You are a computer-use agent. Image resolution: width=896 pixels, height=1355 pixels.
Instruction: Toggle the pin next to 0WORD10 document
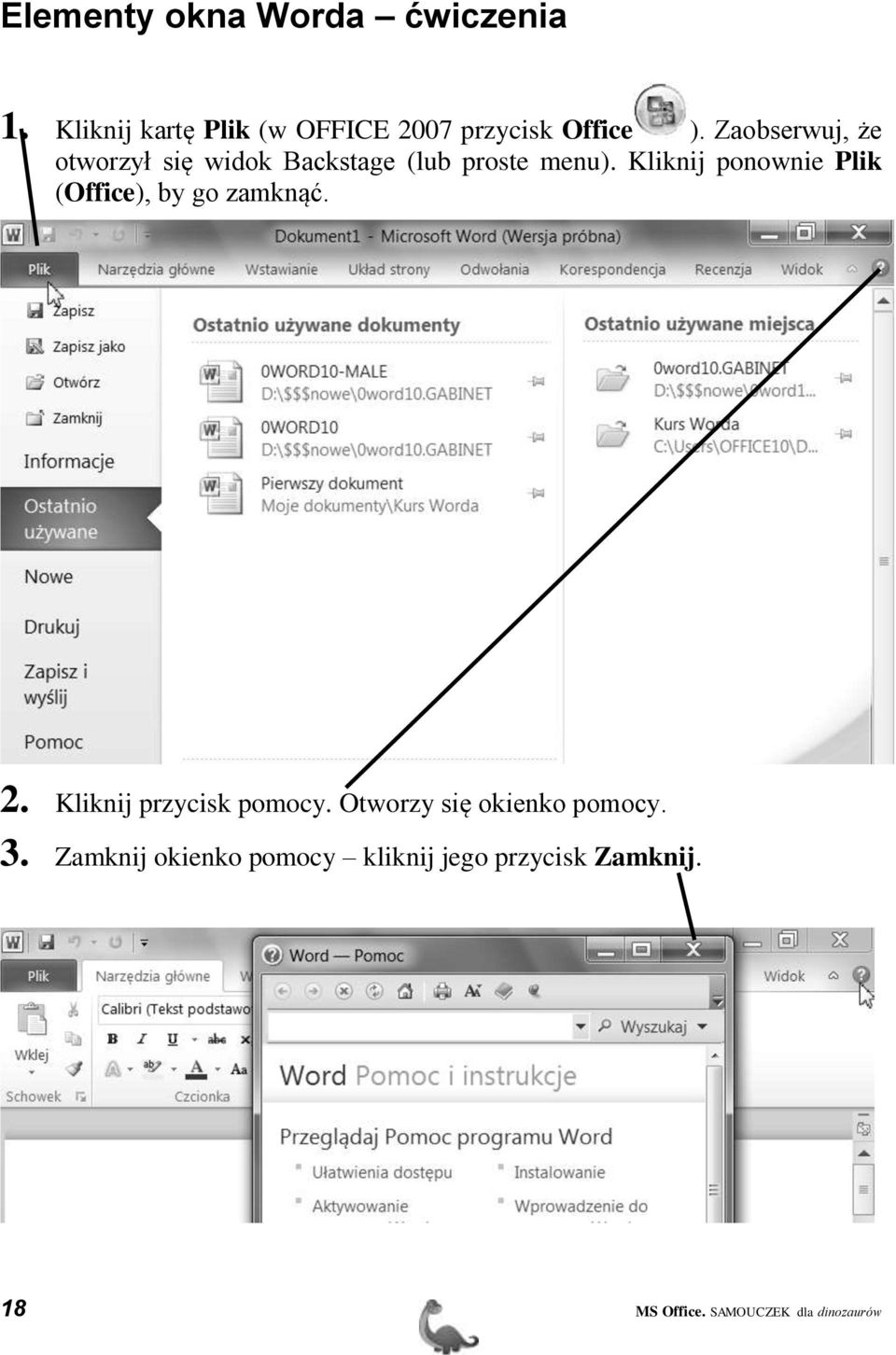click(x=537, y=437)
